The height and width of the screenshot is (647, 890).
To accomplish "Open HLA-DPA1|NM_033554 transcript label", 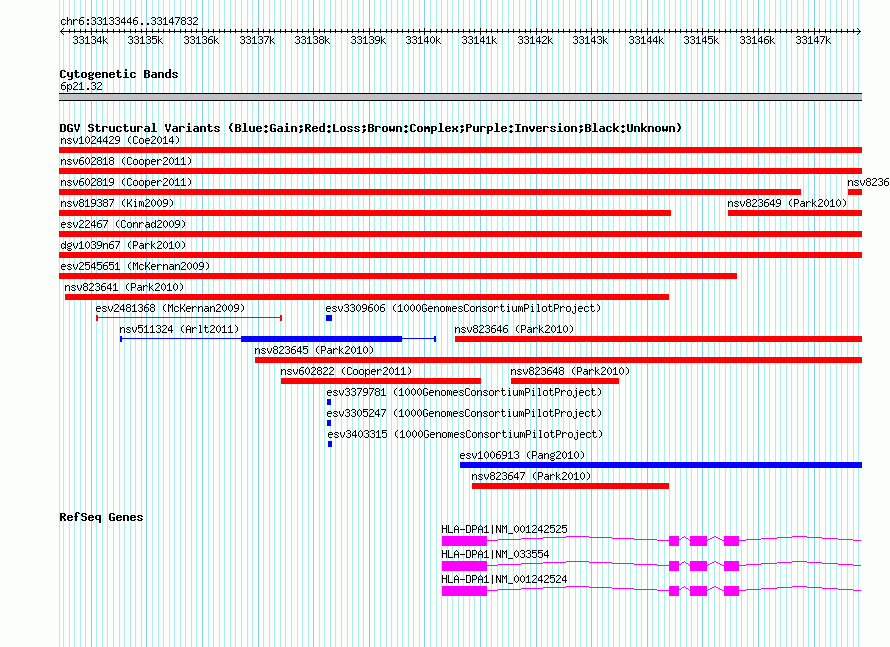I will (496, 554).
